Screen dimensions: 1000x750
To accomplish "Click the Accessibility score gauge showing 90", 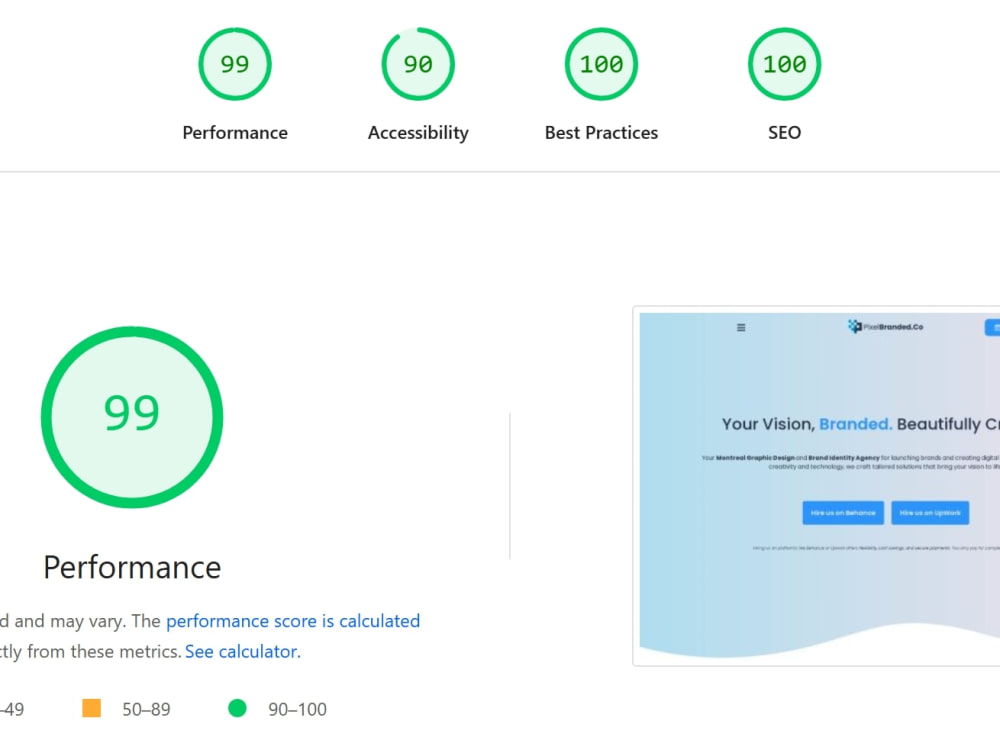I will (x=418, y=64).
